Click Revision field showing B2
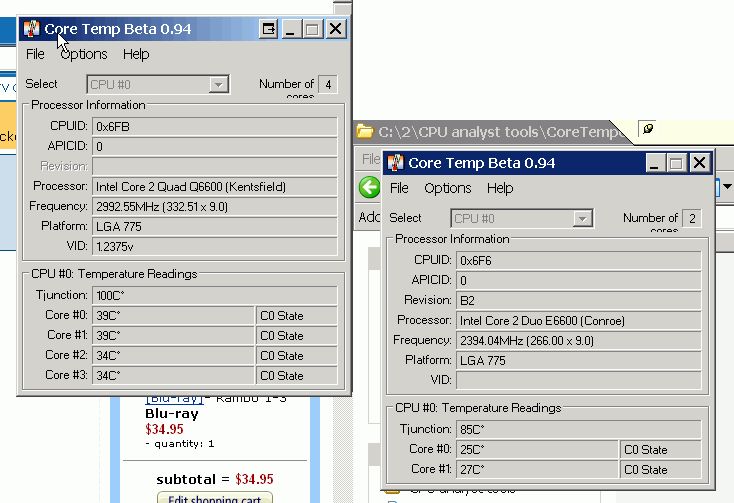Viewport: 734px width, 503px height. 579,300
